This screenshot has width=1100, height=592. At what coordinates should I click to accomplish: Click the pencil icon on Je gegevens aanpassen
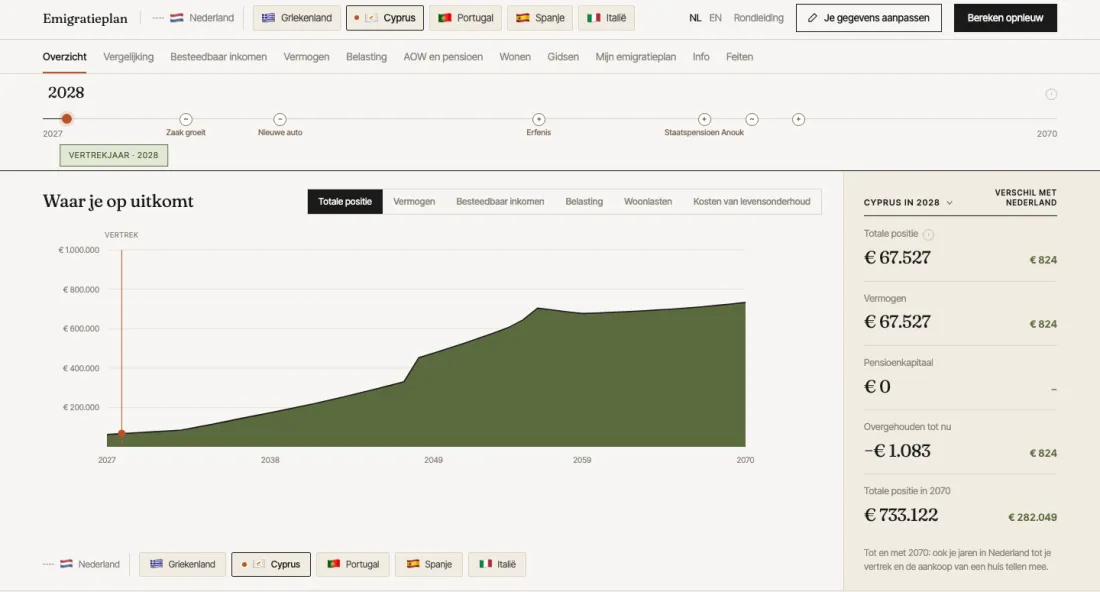pos(812,18)
